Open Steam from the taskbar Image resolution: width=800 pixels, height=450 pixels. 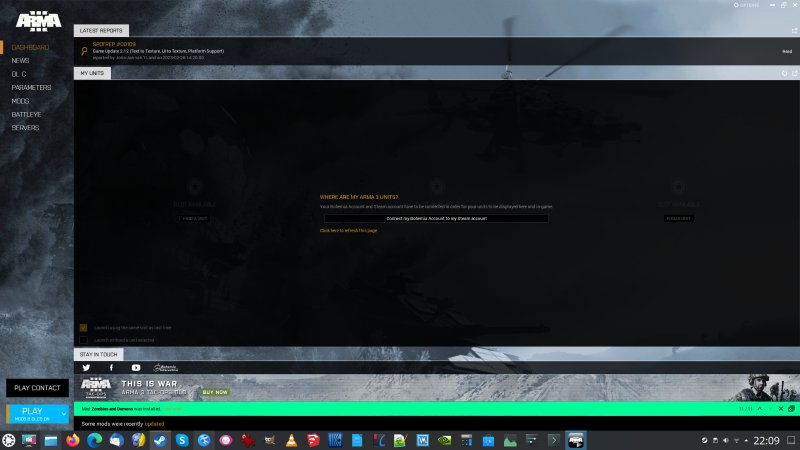pos(160,440)
